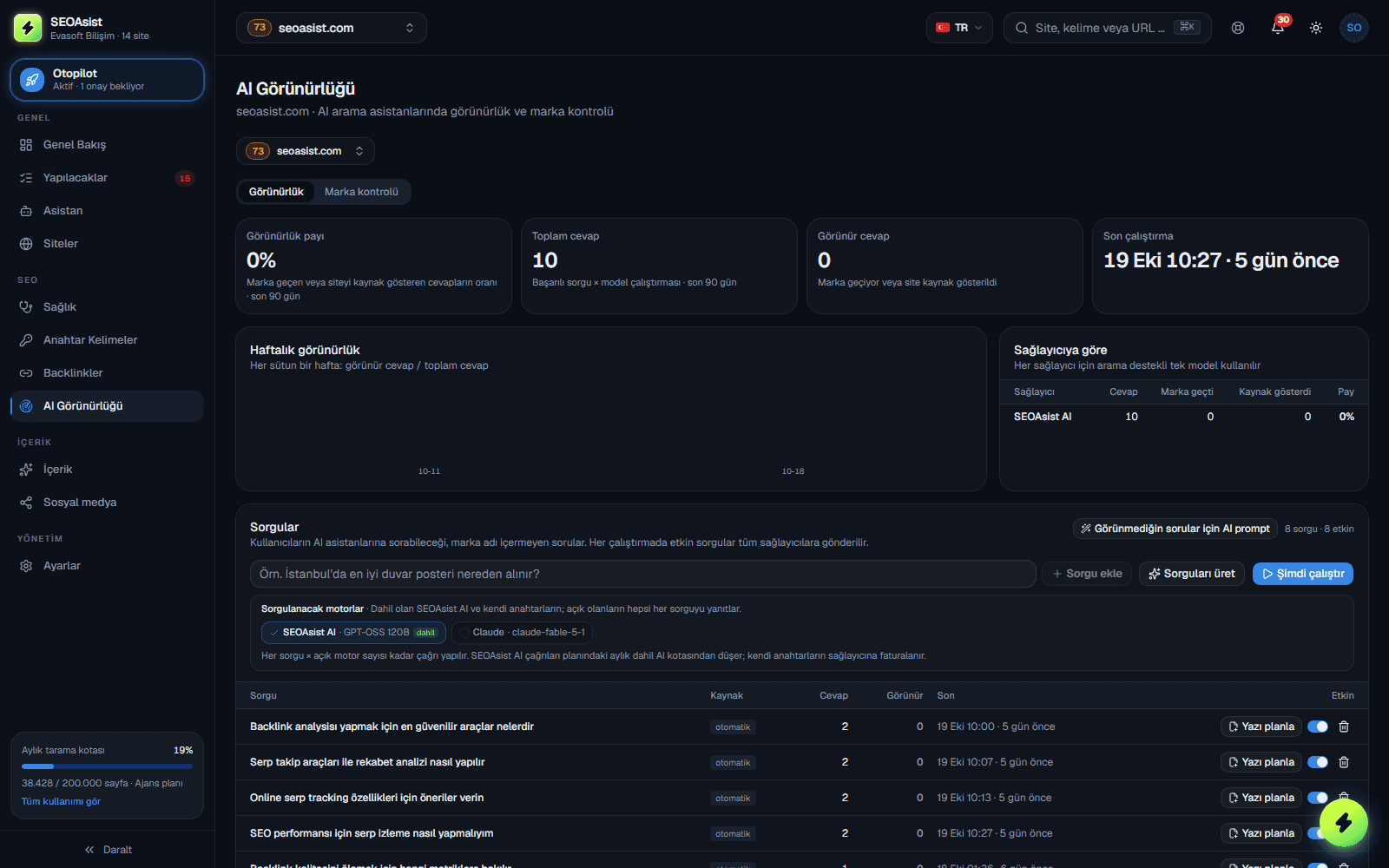Delete the Backlink analysisi query with trash icon
1389x868 pixels.
(1344, 727)
